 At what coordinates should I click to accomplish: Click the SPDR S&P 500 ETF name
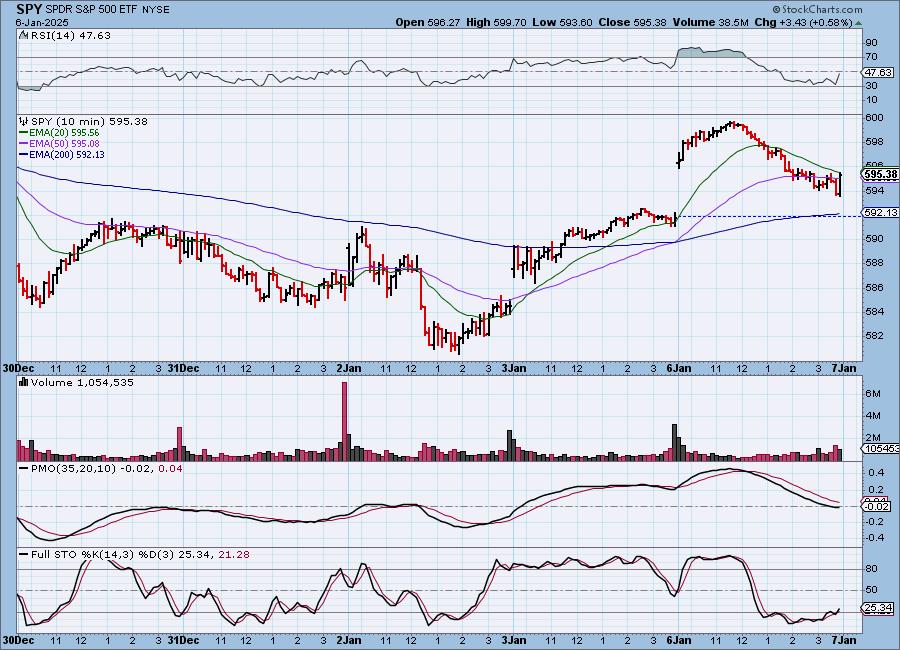[90, 10]
